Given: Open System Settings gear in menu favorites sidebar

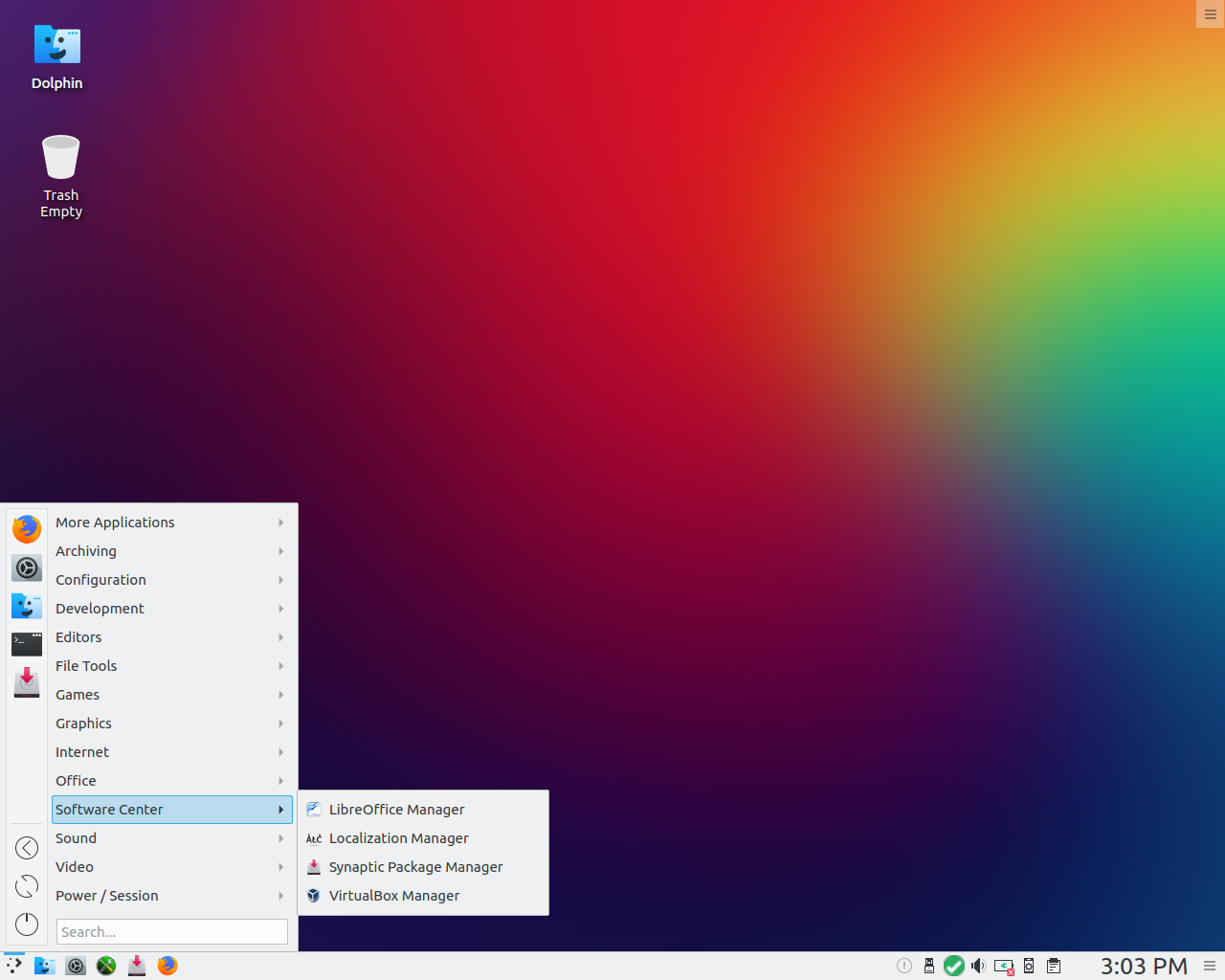Looking at the screenshot, I should point(27,568).
